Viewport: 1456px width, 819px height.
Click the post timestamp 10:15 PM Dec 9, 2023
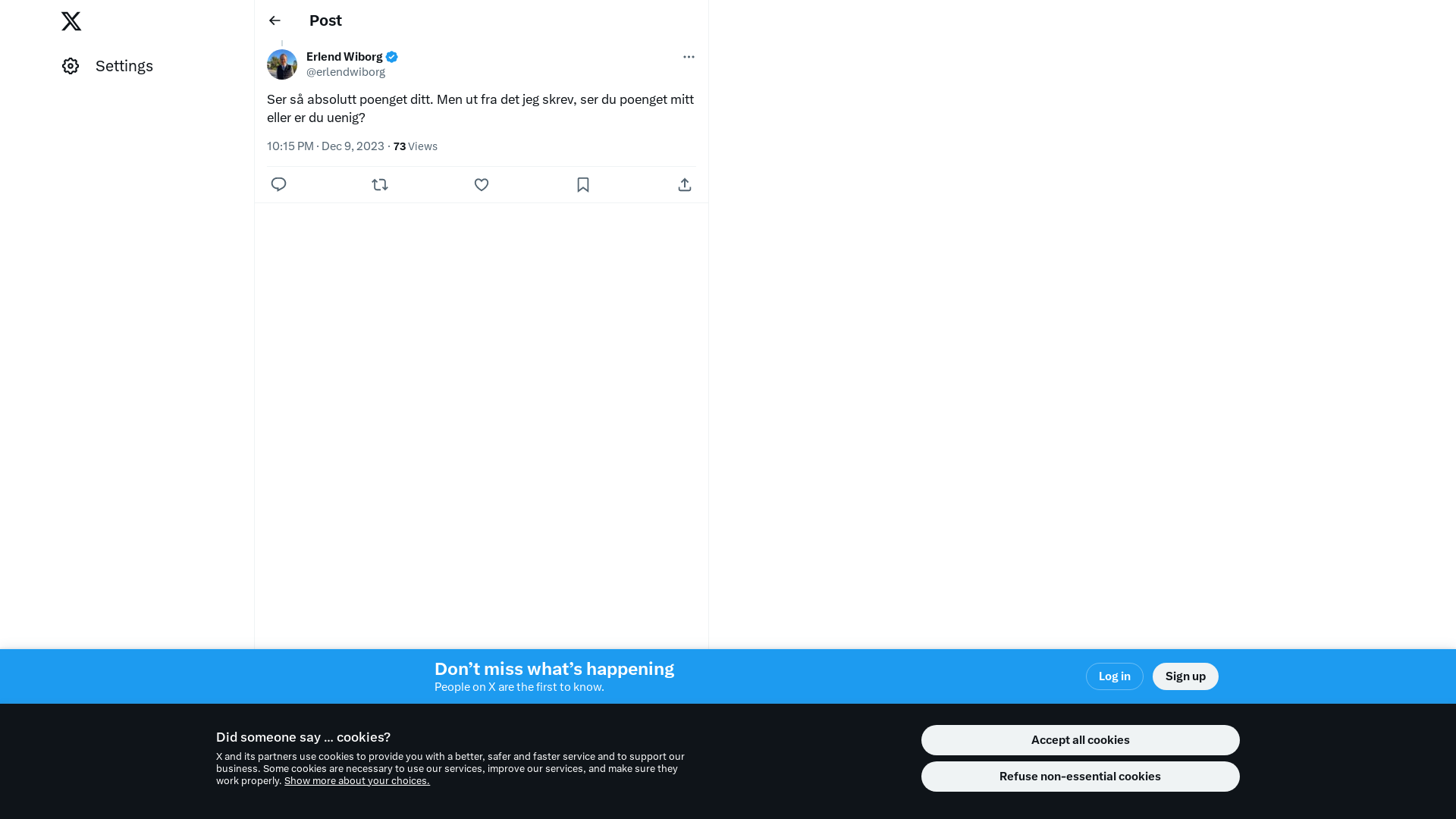tap(325, 146)
